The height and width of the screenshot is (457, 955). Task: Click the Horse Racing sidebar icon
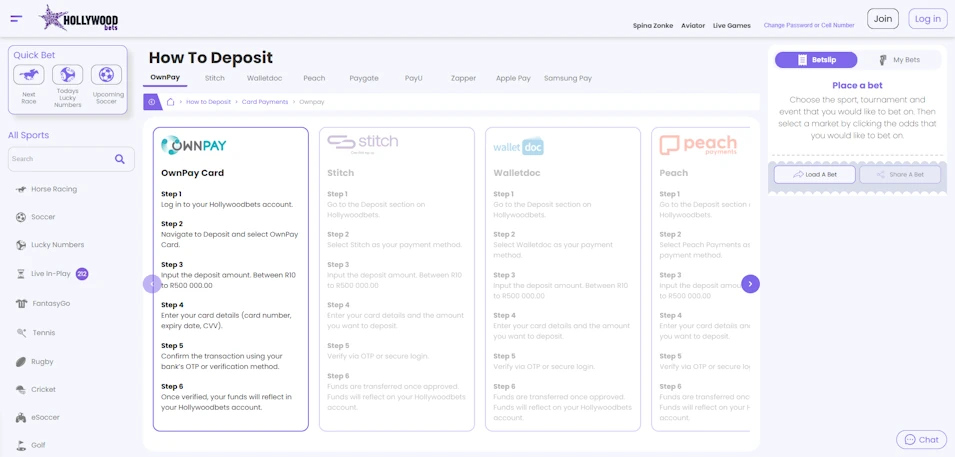click(21, 190)
